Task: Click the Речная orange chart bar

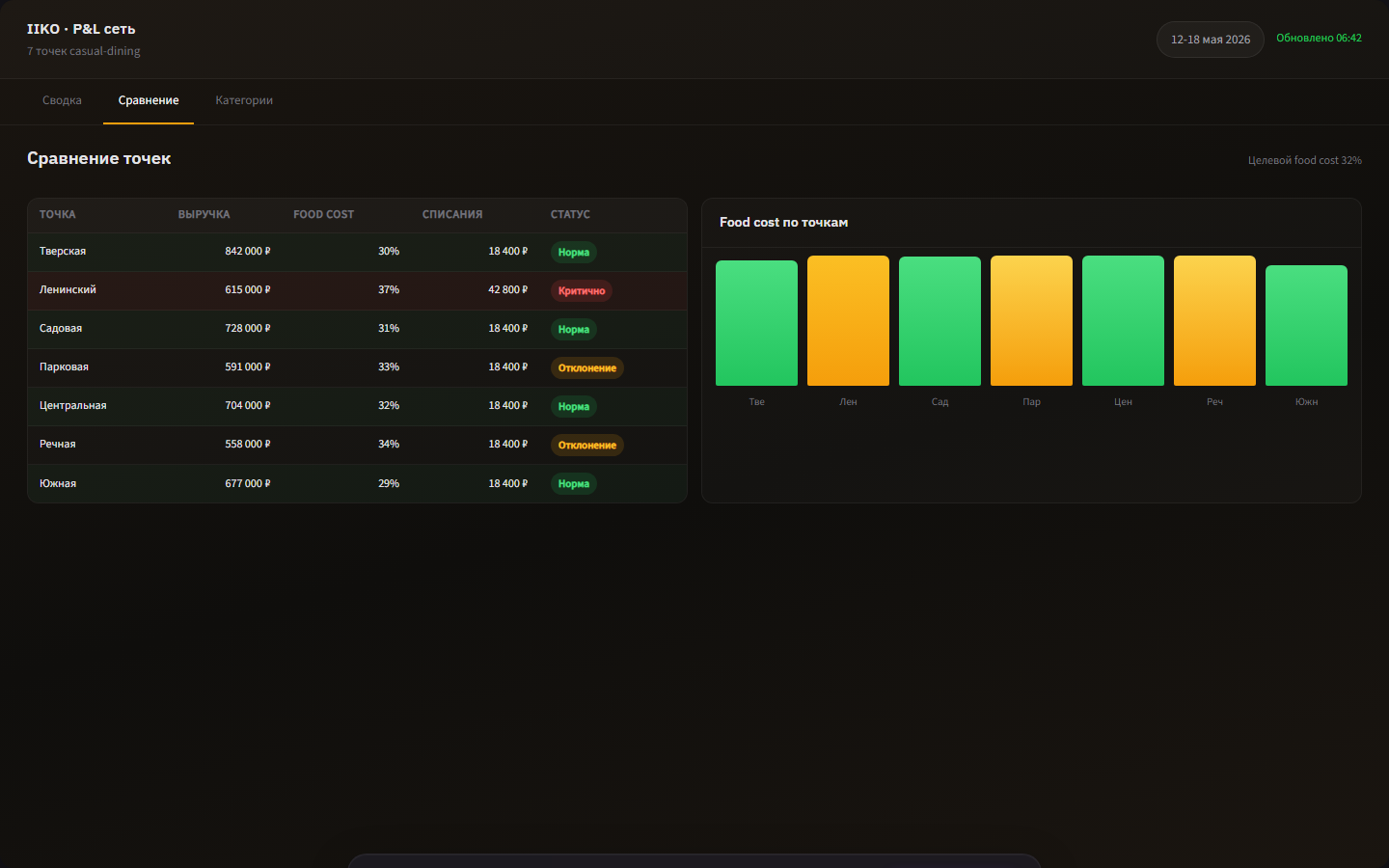Action: point(1214,320)
